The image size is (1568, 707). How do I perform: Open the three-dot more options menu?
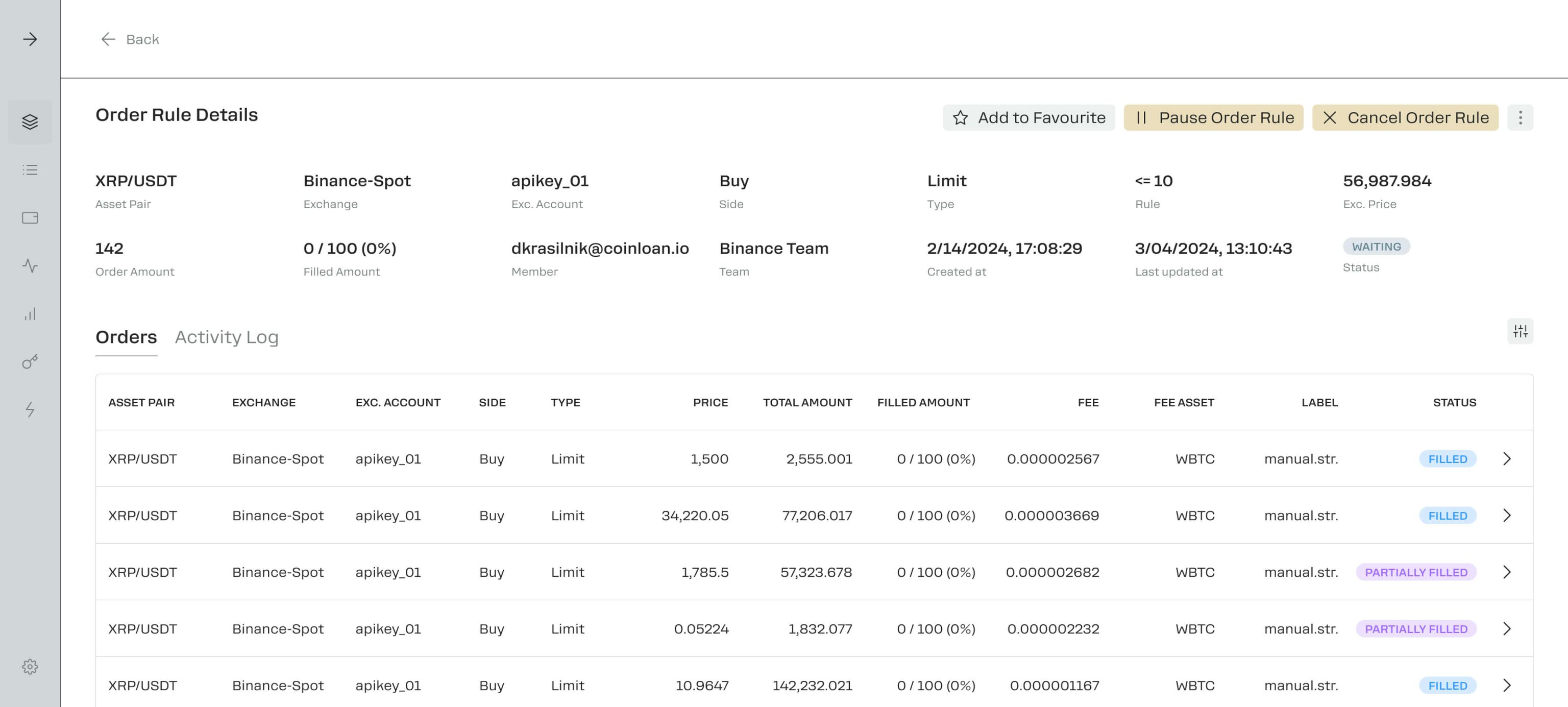point(1520,117)
